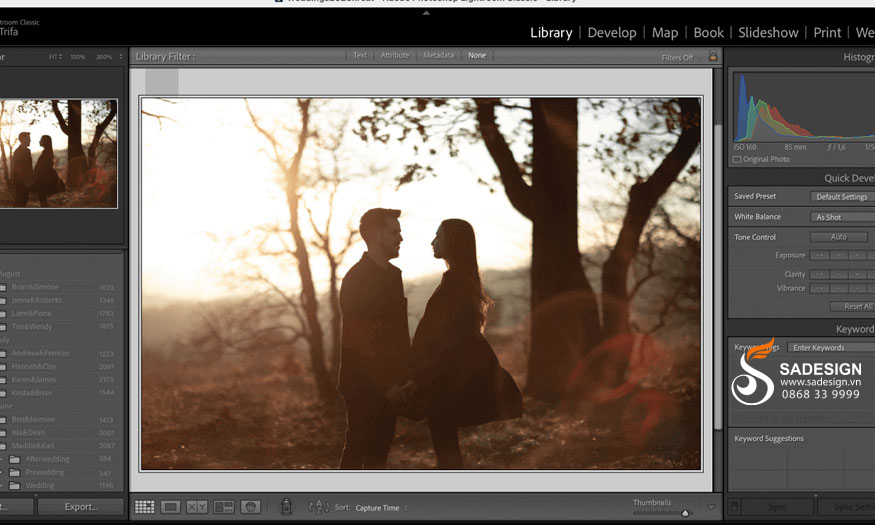Click the filter lock icon
Screen dimensions: 875x525
(713, 57)
